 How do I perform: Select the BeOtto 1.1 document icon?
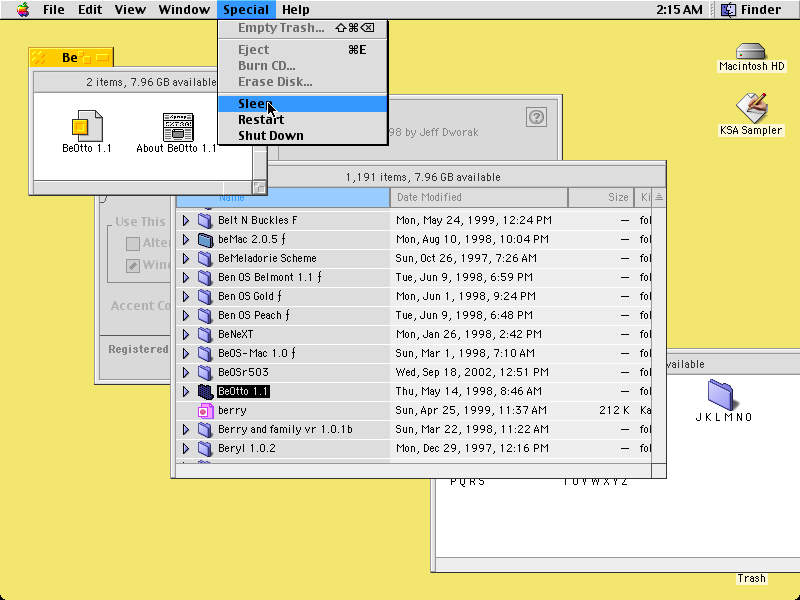pyautogui.click(x=87, y=126)
